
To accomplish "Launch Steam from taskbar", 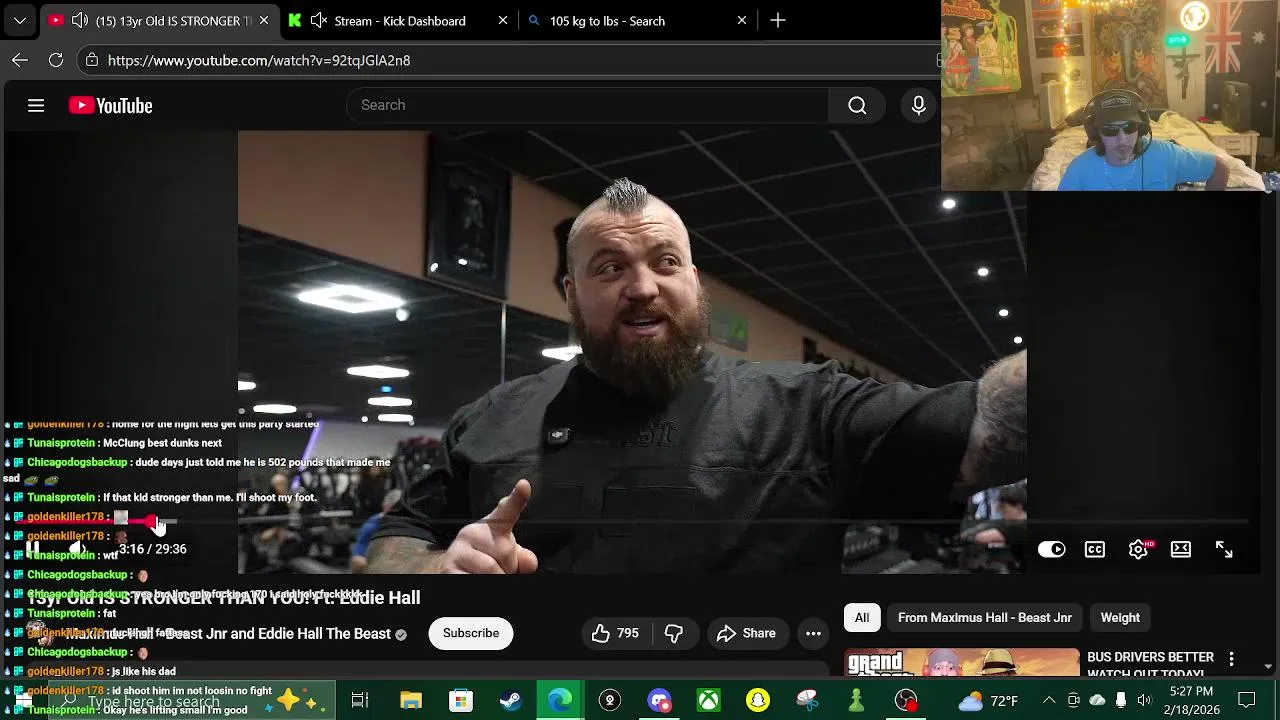I will pyautogui.click(x=510, y=701).
